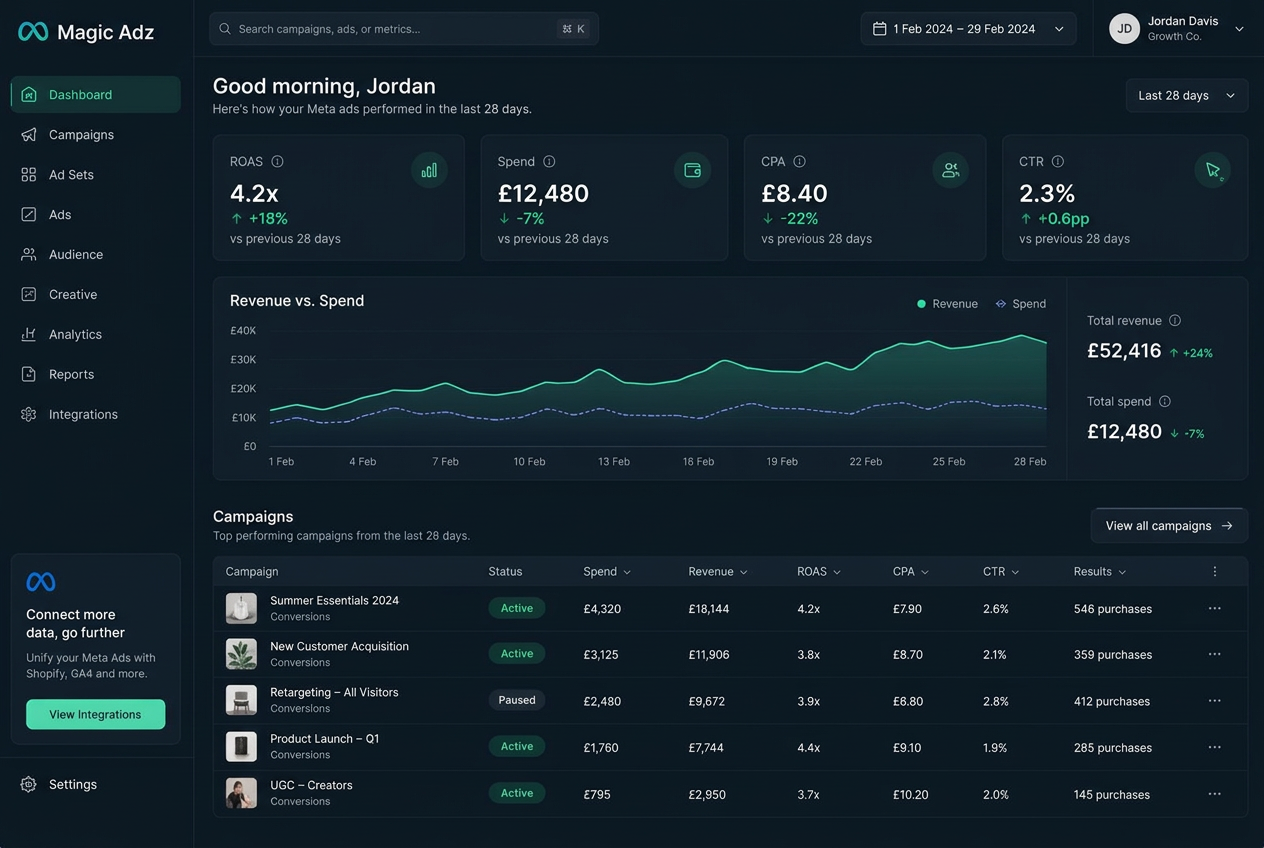
Task: Open New Customer Acquisition campaign
Action: 339,647
